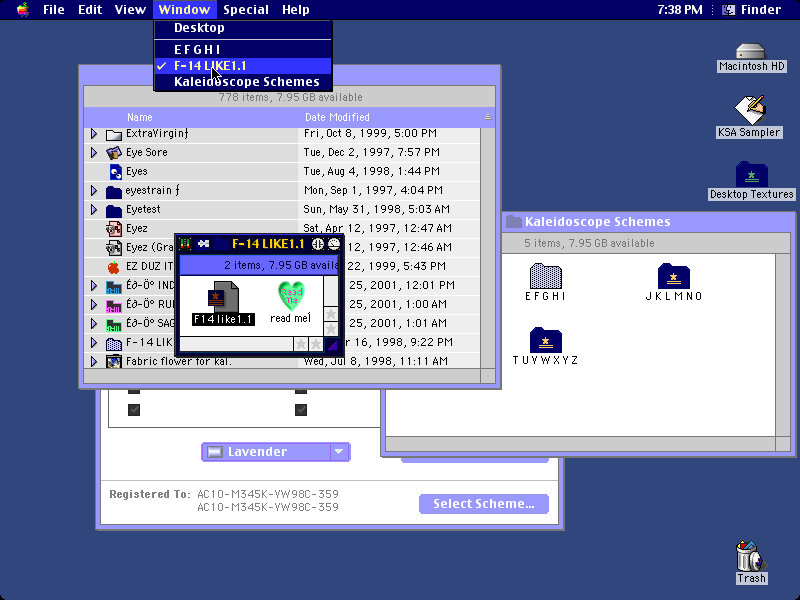Click the date Tue, Dec 2, 1997, 7:57 PM
Screen dimensions: 800x600
coord(371,153)
